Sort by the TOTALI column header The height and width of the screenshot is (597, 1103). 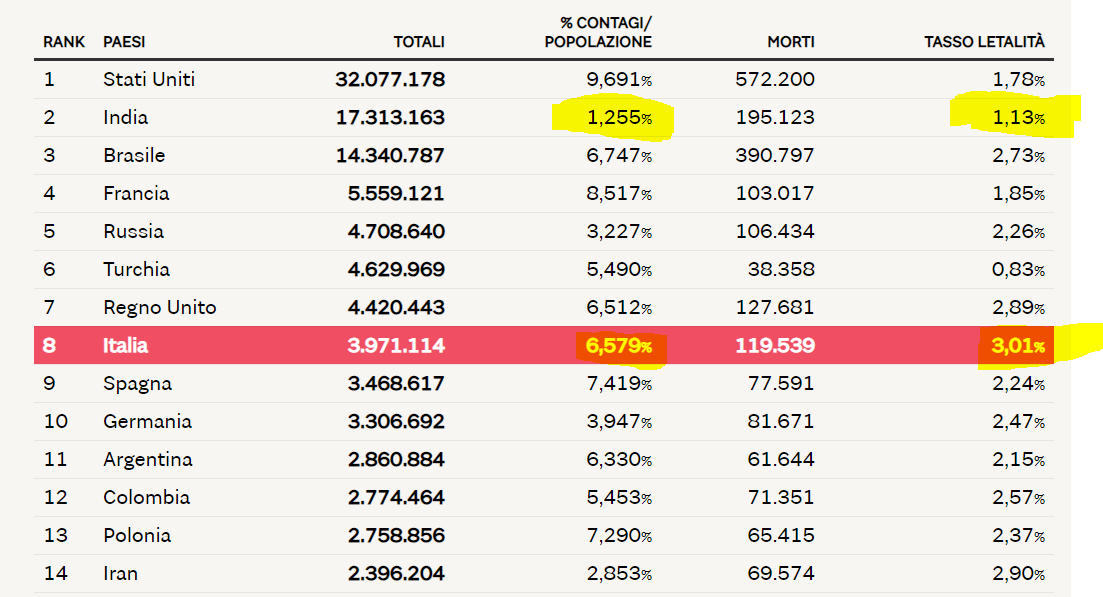pos(418,42)
